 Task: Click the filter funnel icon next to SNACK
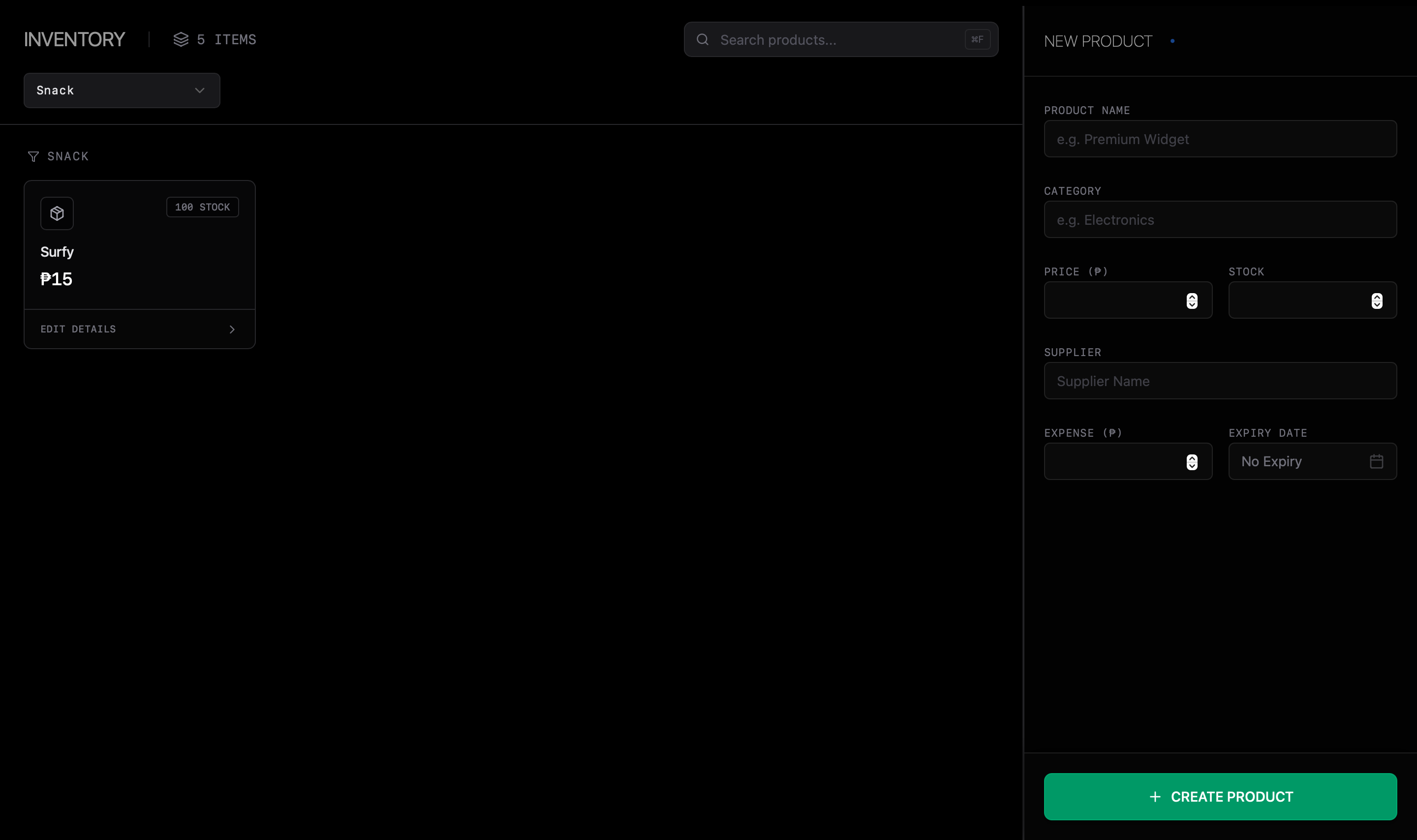point(33,156)
